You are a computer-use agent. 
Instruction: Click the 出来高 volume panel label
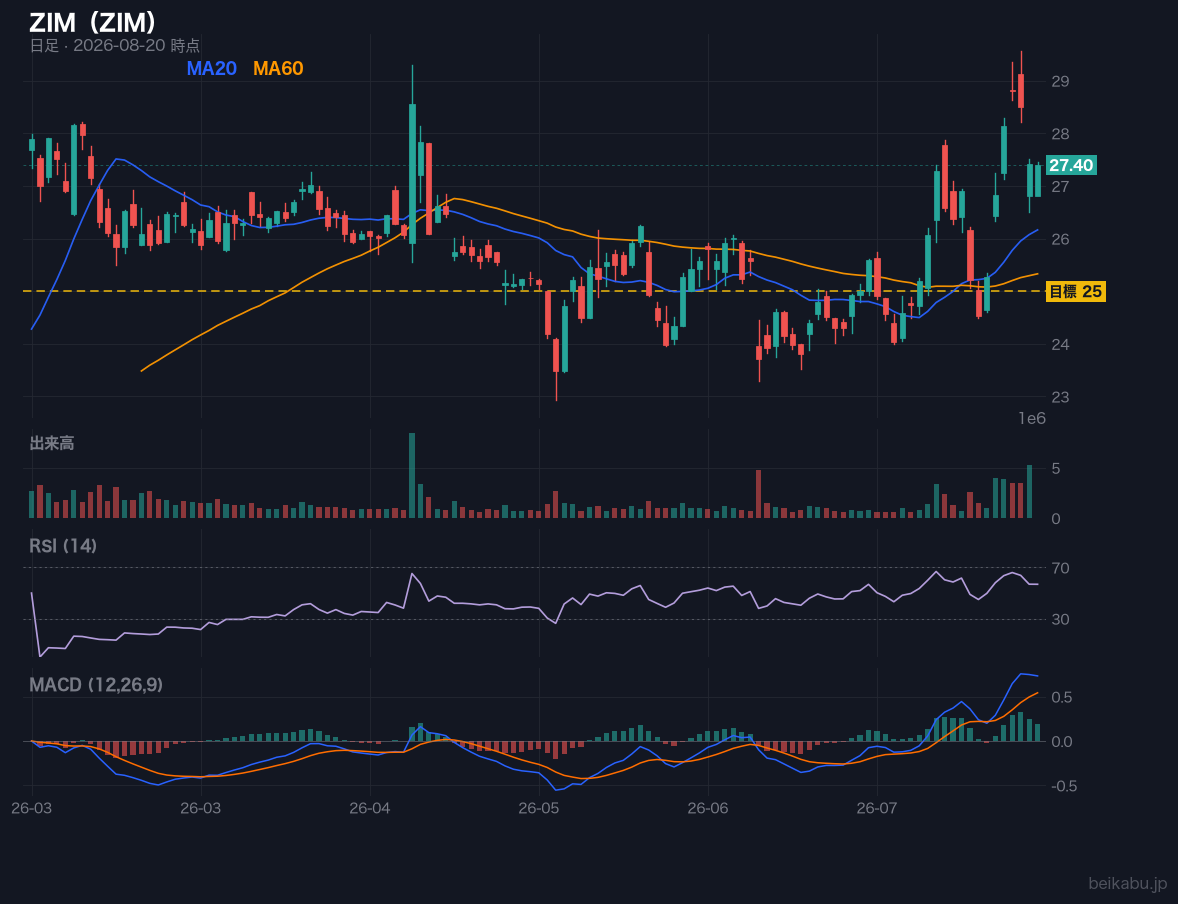tap(52, 443)
